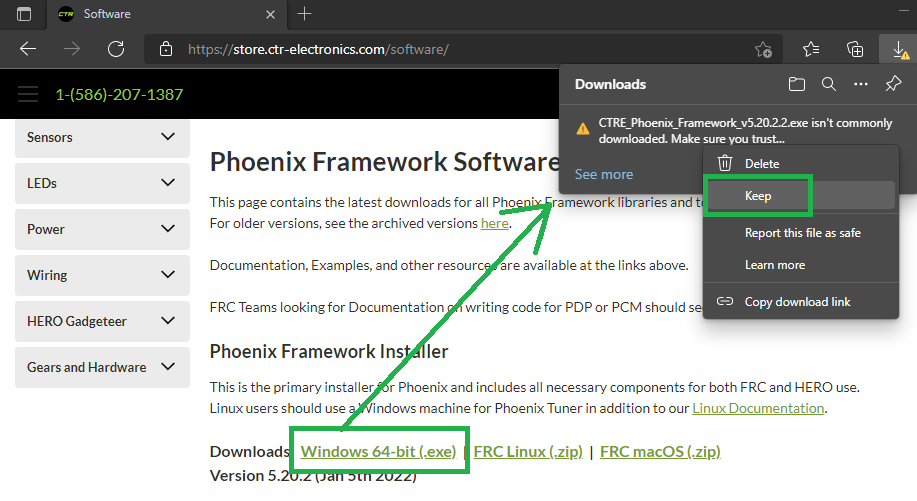Screen dimensions: 917x501
Task: Open archived versions 'here' link
Action: (495, 223)
